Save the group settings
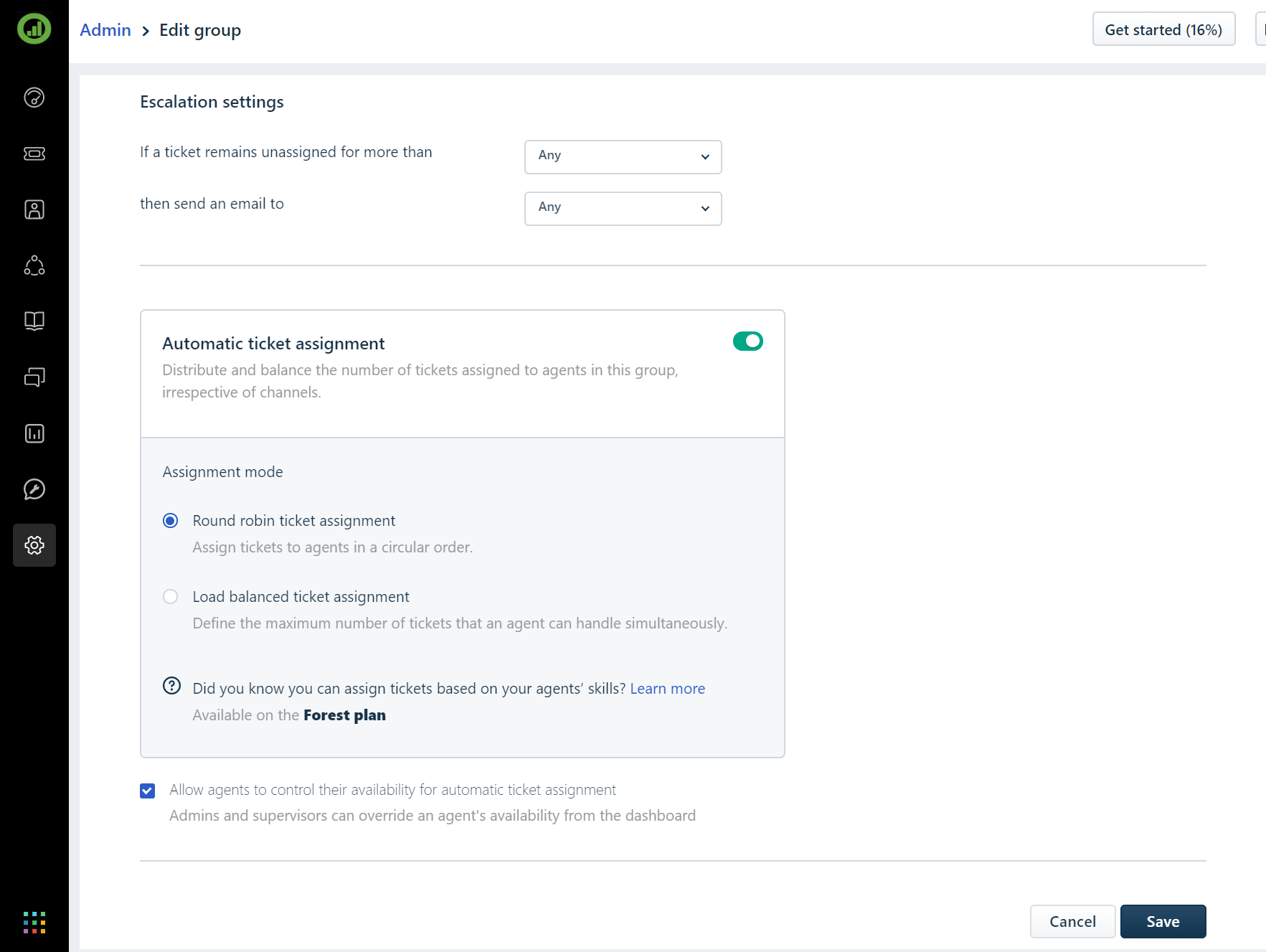This screenshot has width=1266, height=952. click(1163, 922)
